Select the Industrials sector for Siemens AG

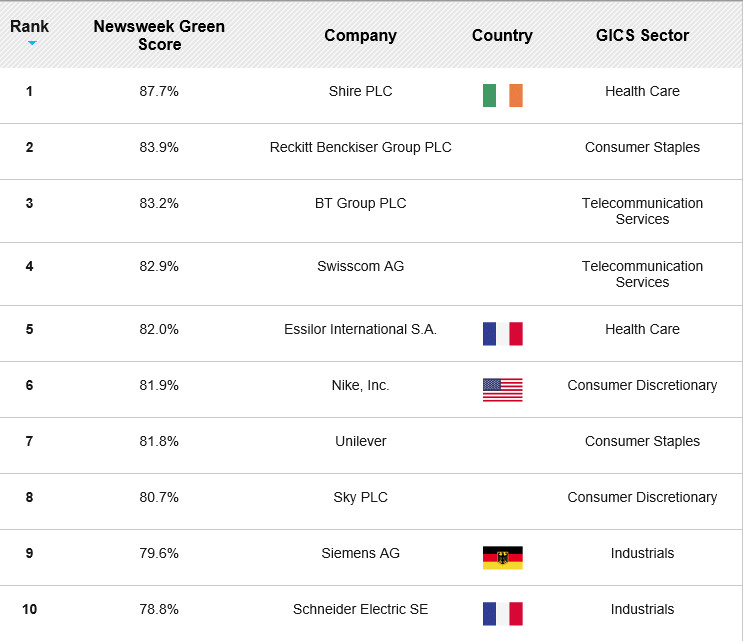pos(642,553)
